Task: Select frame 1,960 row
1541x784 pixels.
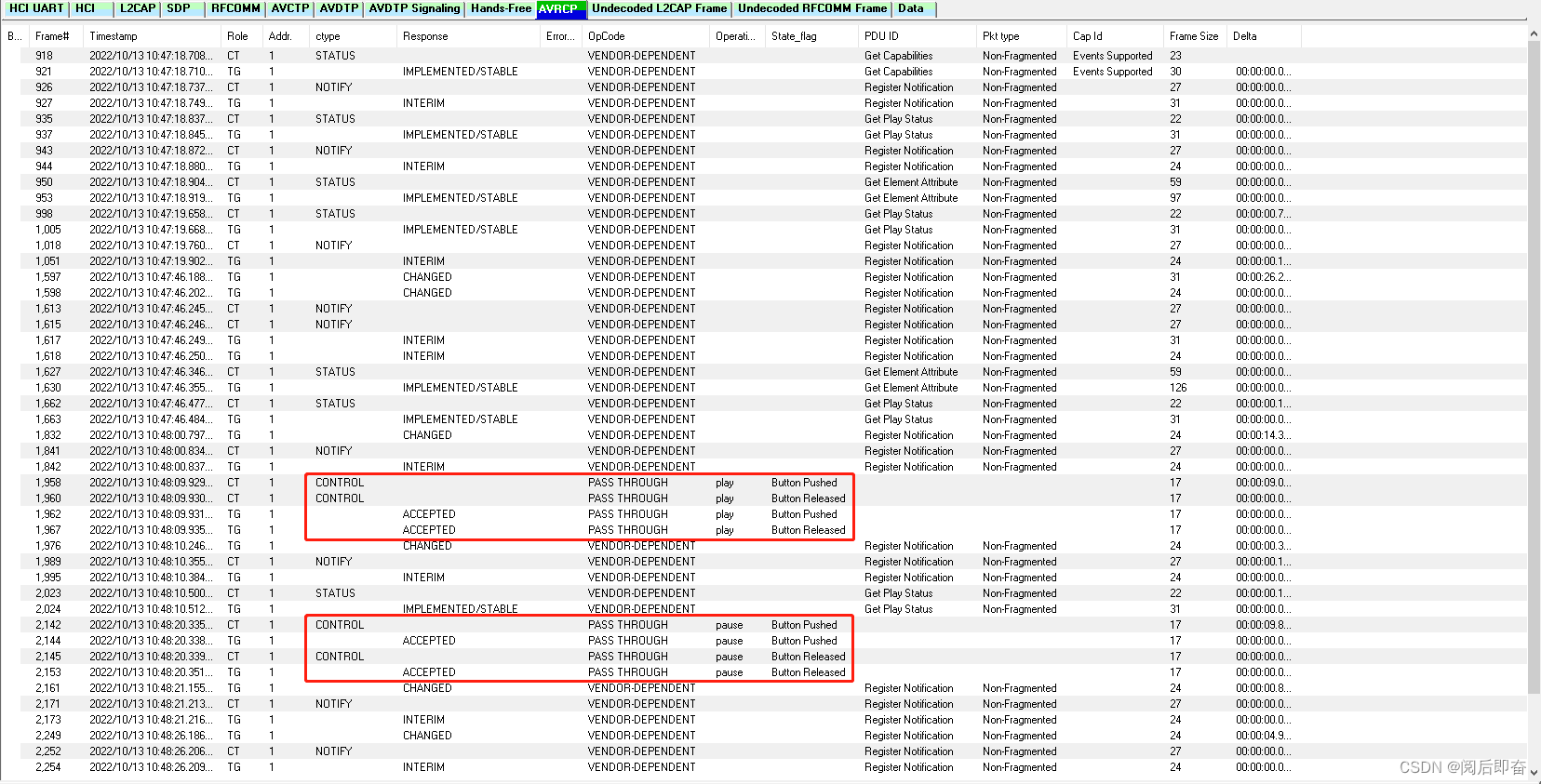Action: pos(763,498)
